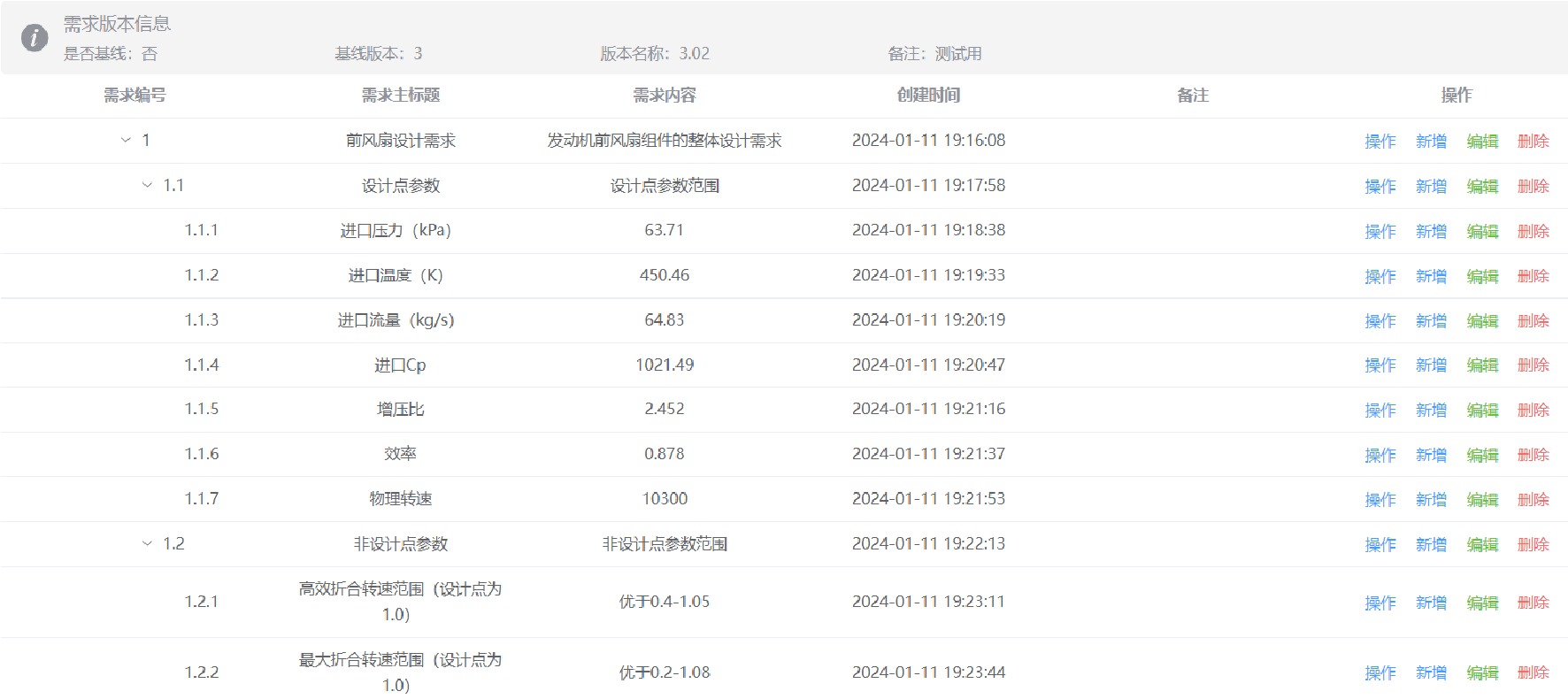This screenshot has width=1568, height=699.
Task: Click the 创建时间 column header
Action: coord(928,96)
